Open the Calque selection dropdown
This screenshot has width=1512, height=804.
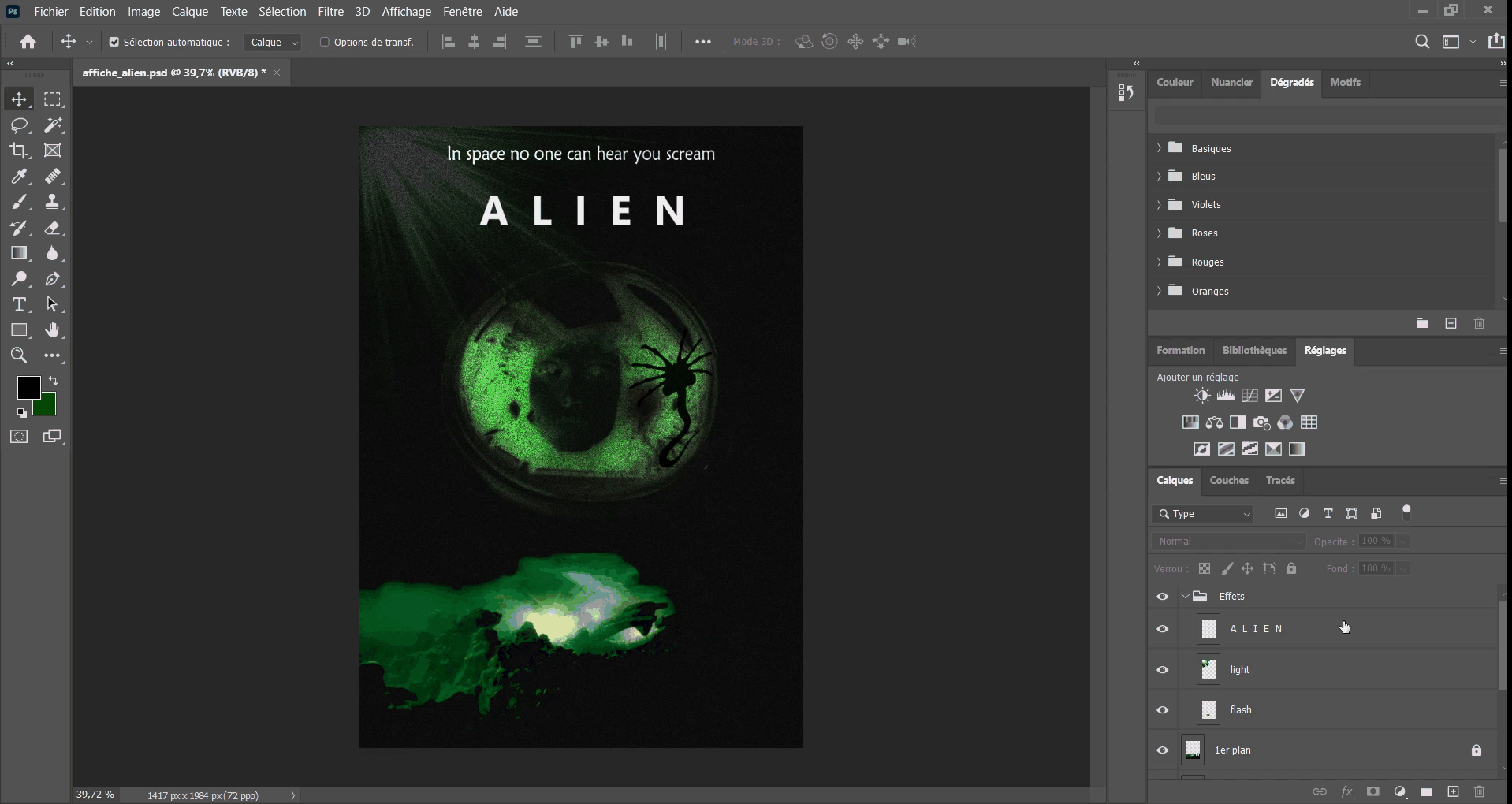click(272, 42)
